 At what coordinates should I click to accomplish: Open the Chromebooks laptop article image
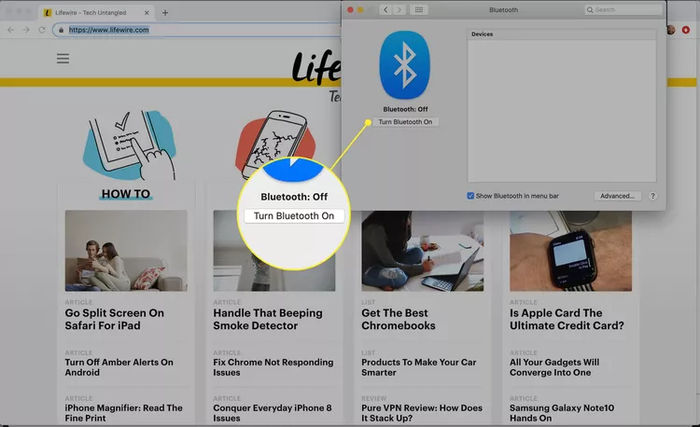pyautogui.click(x=422, y=251)
